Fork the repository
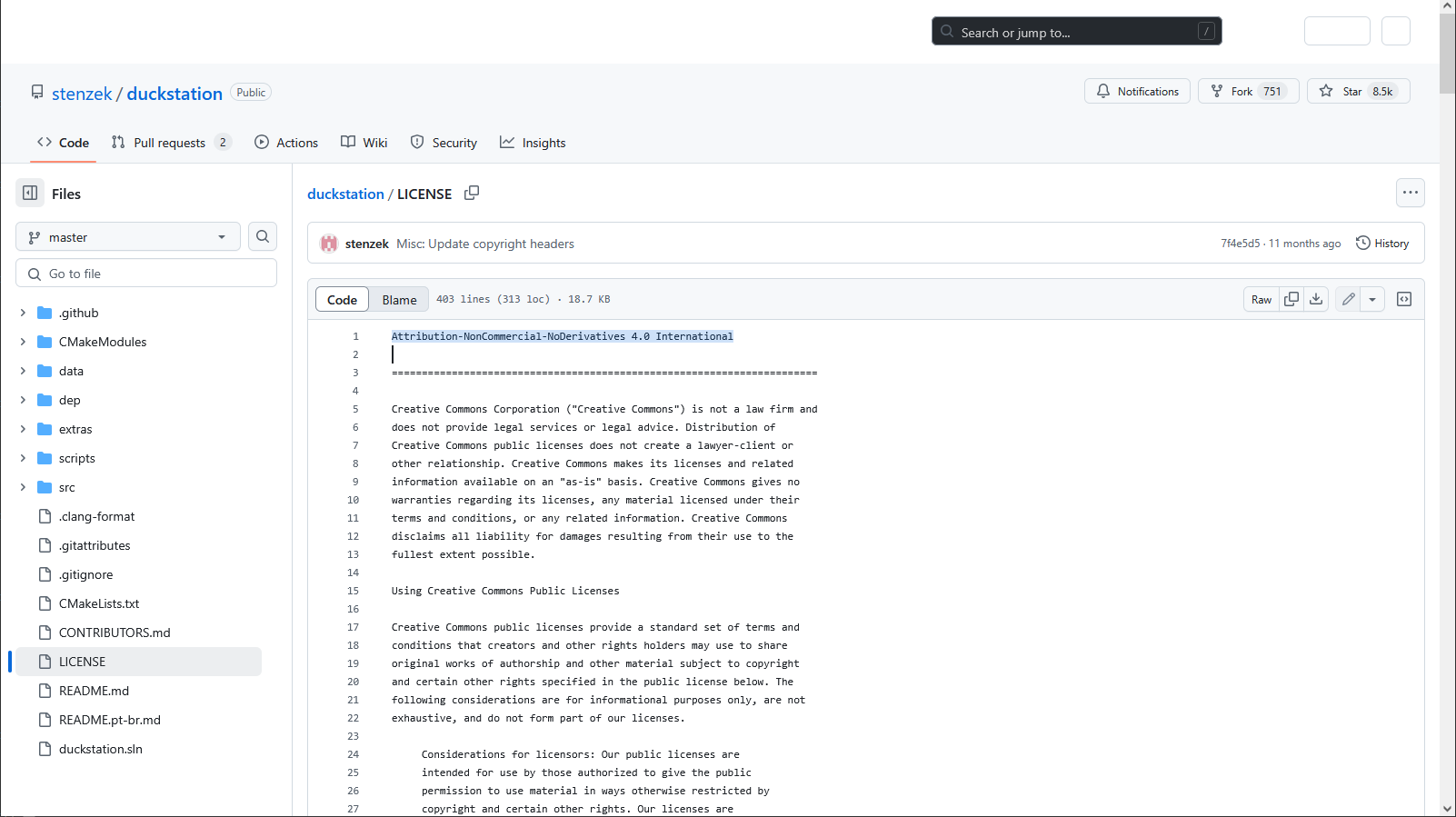 coord(1249,91)
